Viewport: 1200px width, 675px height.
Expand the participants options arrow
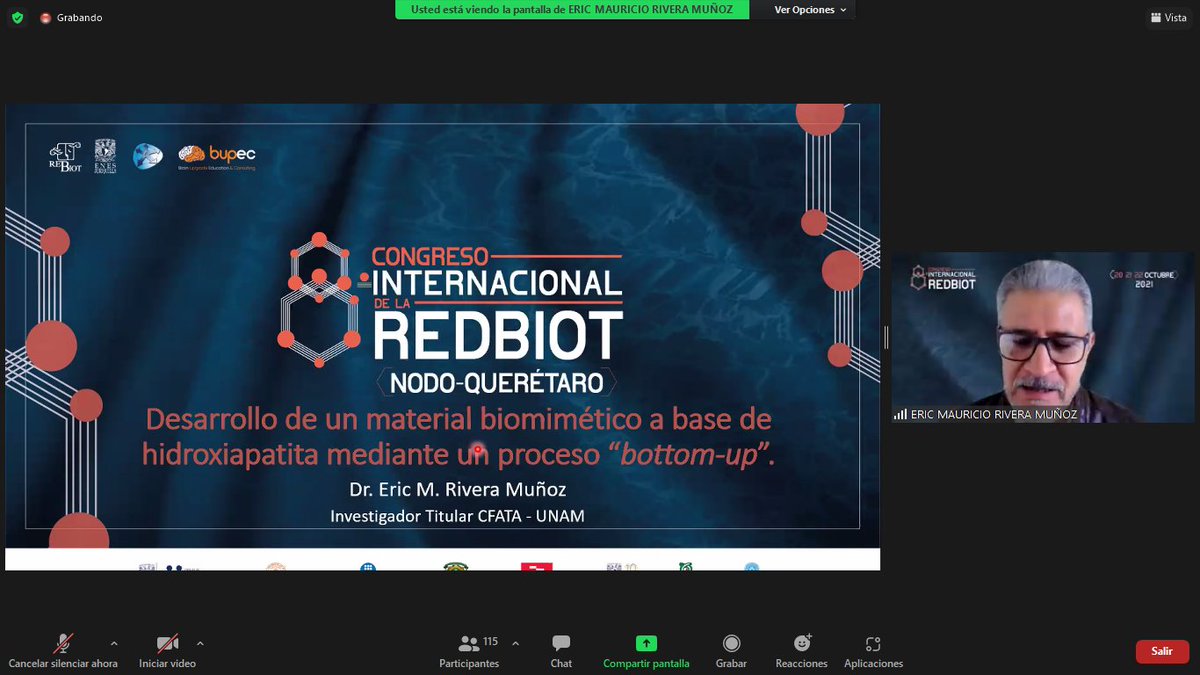515,644
